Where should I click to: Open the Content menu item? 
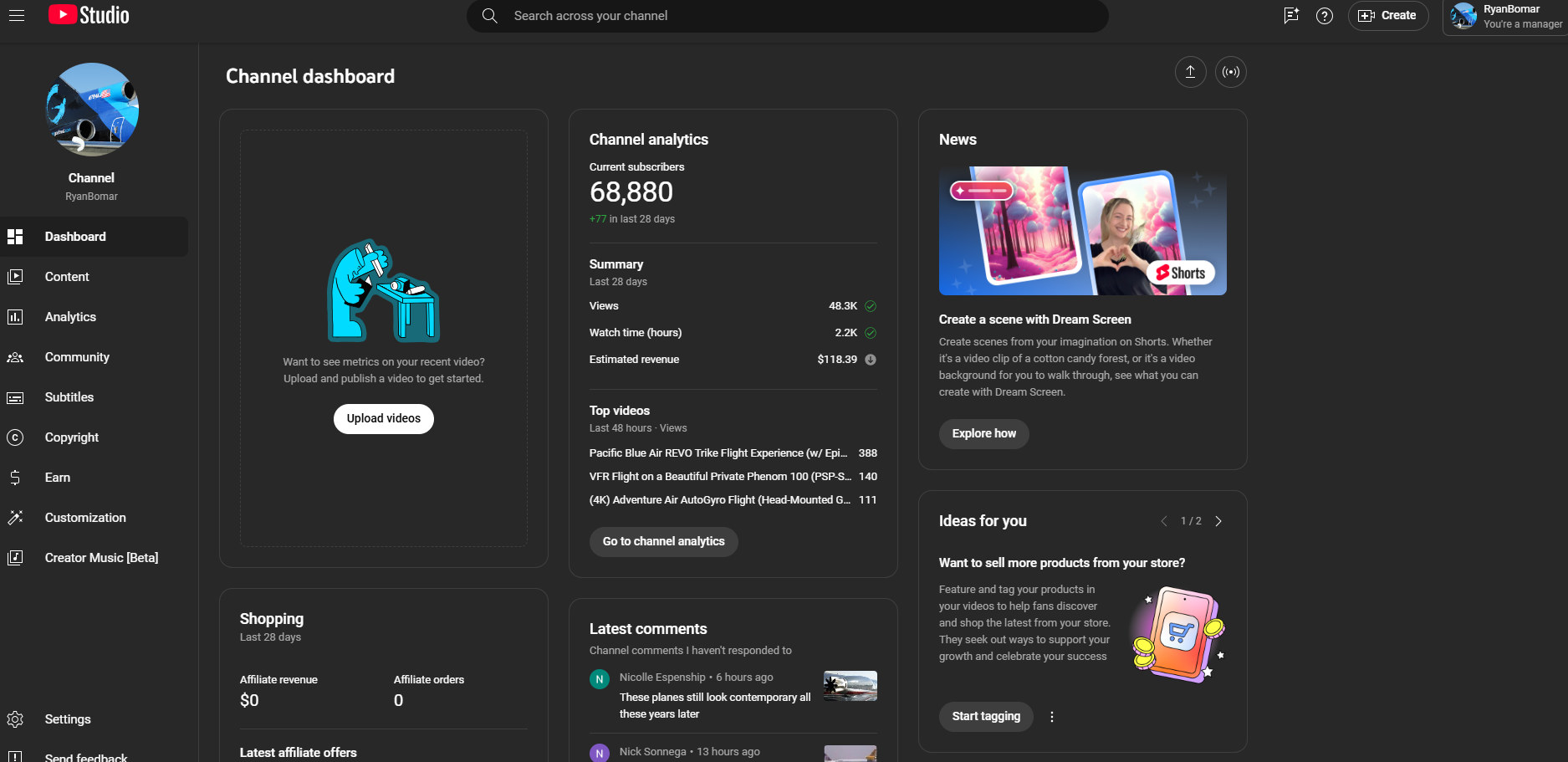point(94,277)
